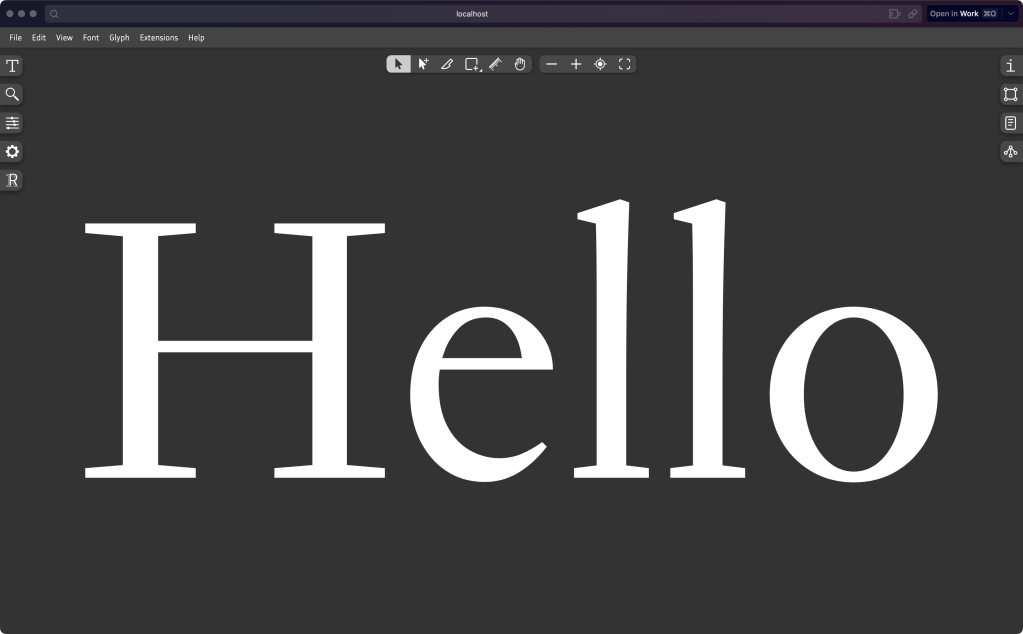Open the Glyph menu
This screenshot has height=634, width=1023.
click(x=119, y=38)
